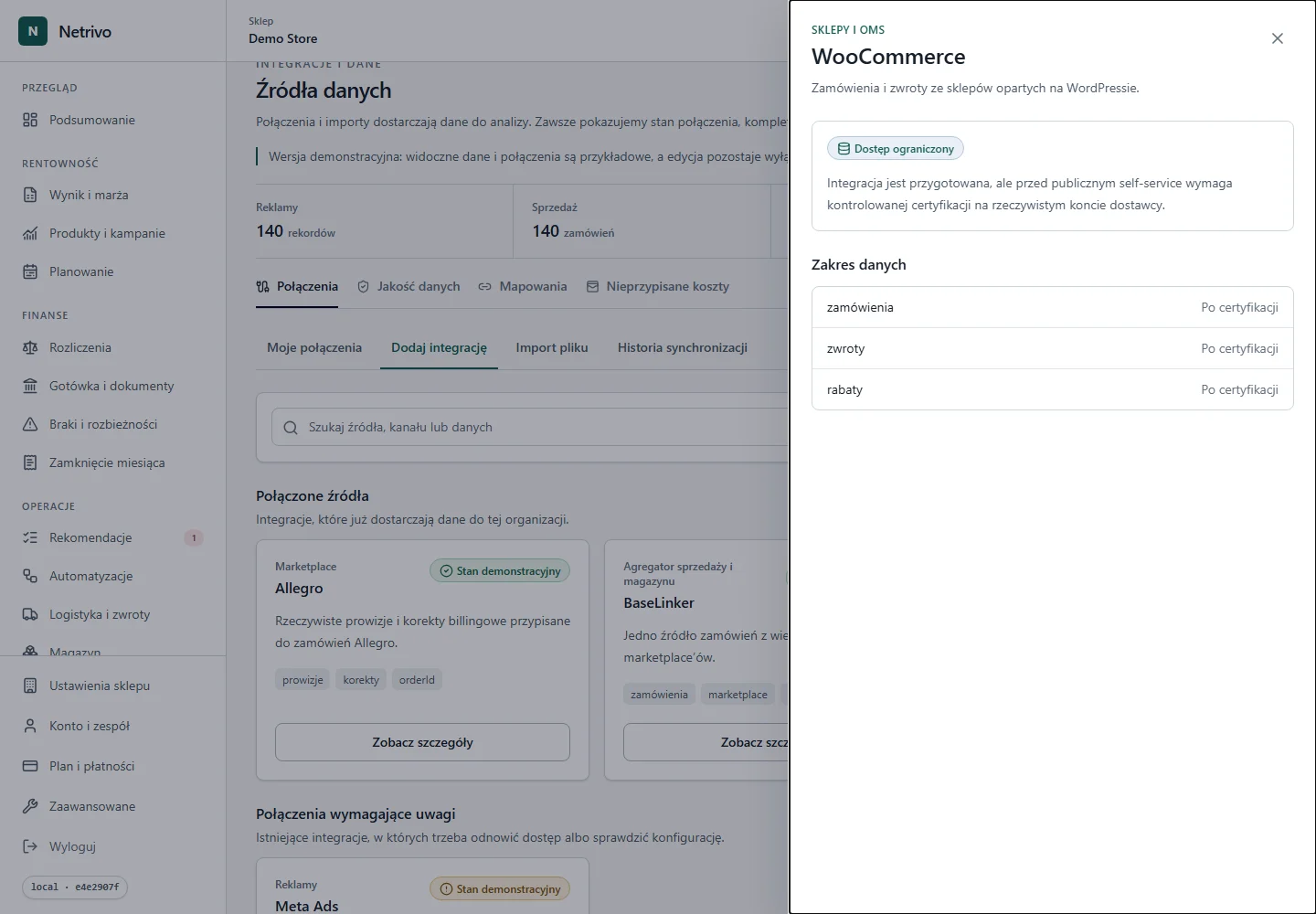The image size is (1316, 914).
Task: Click the Sprzedaż 140 zamówień stat
Action: click(x=642, y=221)
